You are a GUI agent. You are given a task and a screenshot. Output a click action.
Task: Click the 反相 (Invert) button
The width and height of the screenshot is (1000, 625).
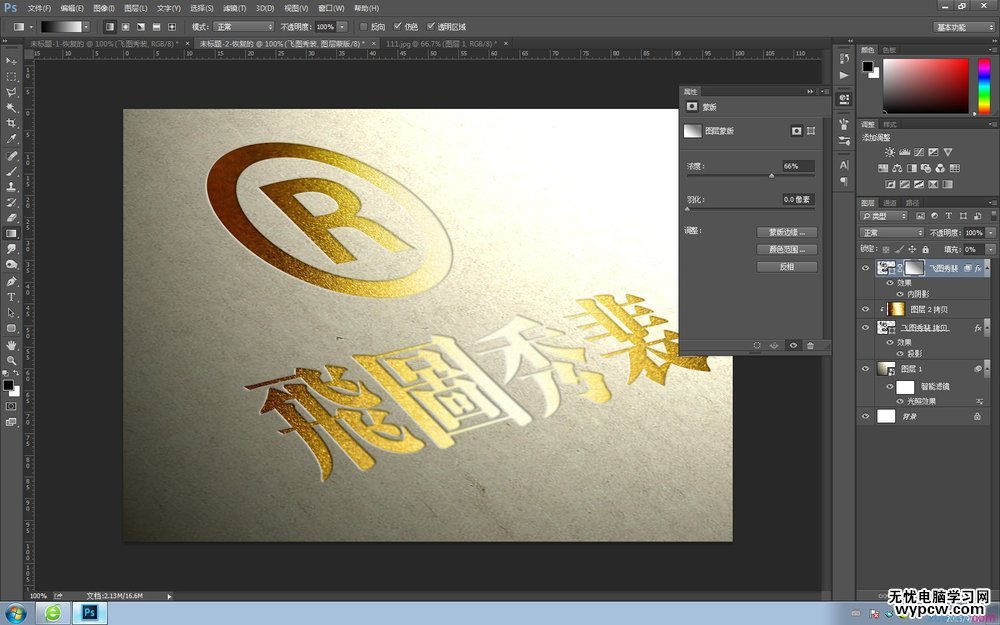pyautogui.click(x=787, y=266)
